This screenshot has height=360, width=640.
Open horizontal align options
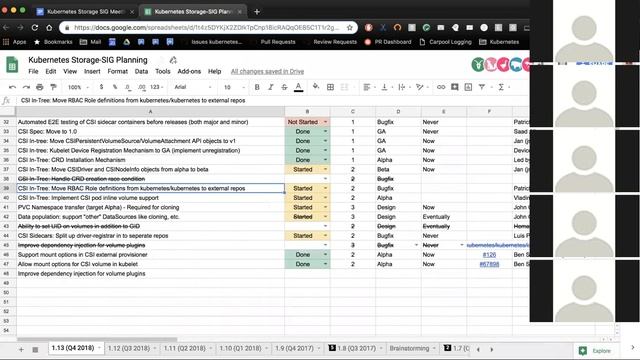(369, 87)
